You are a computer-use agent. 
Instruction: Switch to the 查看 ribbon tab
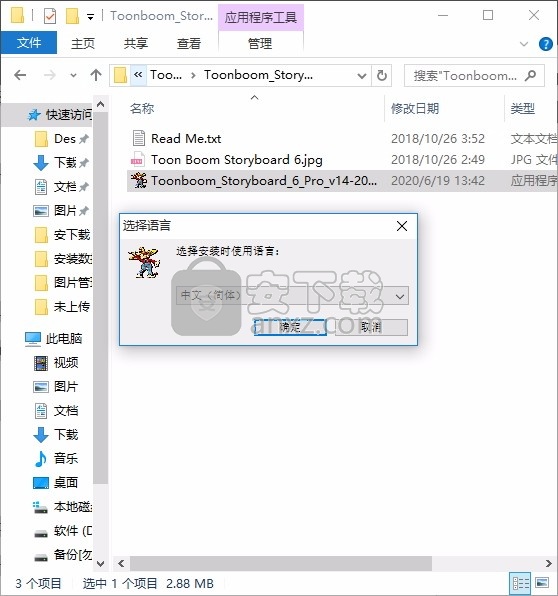pos(189,43)
